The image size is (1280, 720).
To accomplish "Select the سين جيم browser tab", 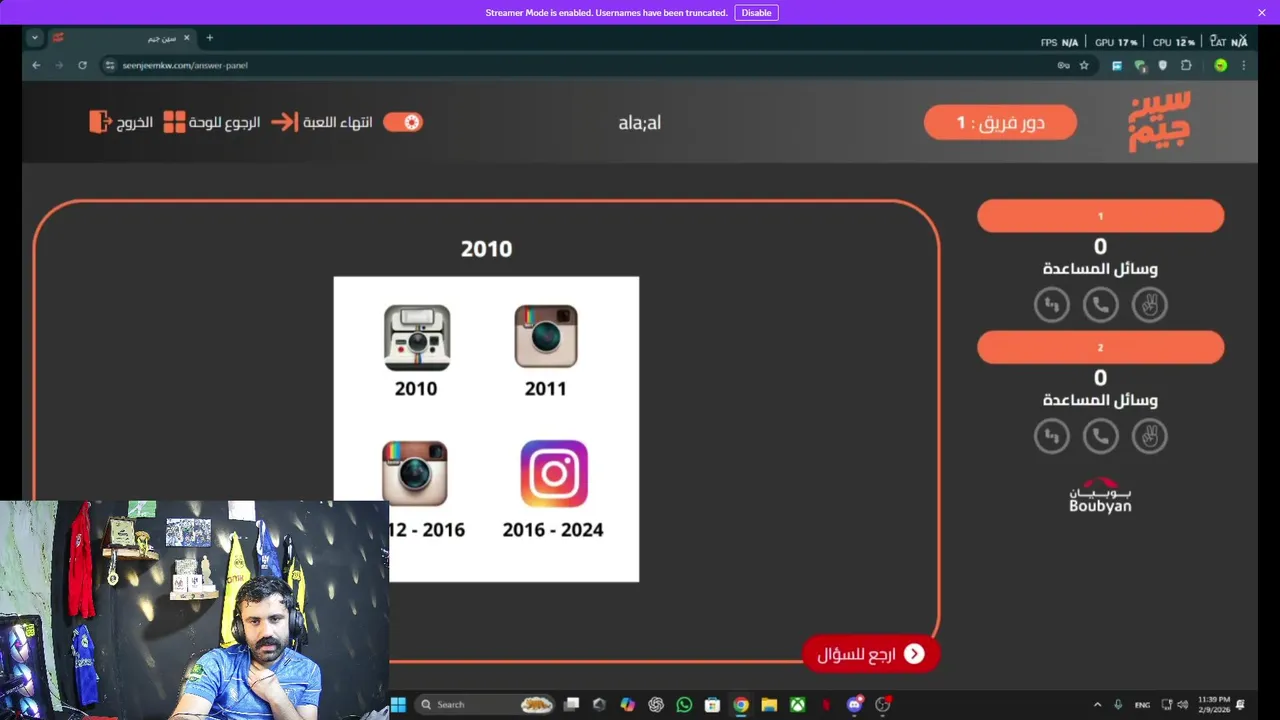I will [120, 38].
